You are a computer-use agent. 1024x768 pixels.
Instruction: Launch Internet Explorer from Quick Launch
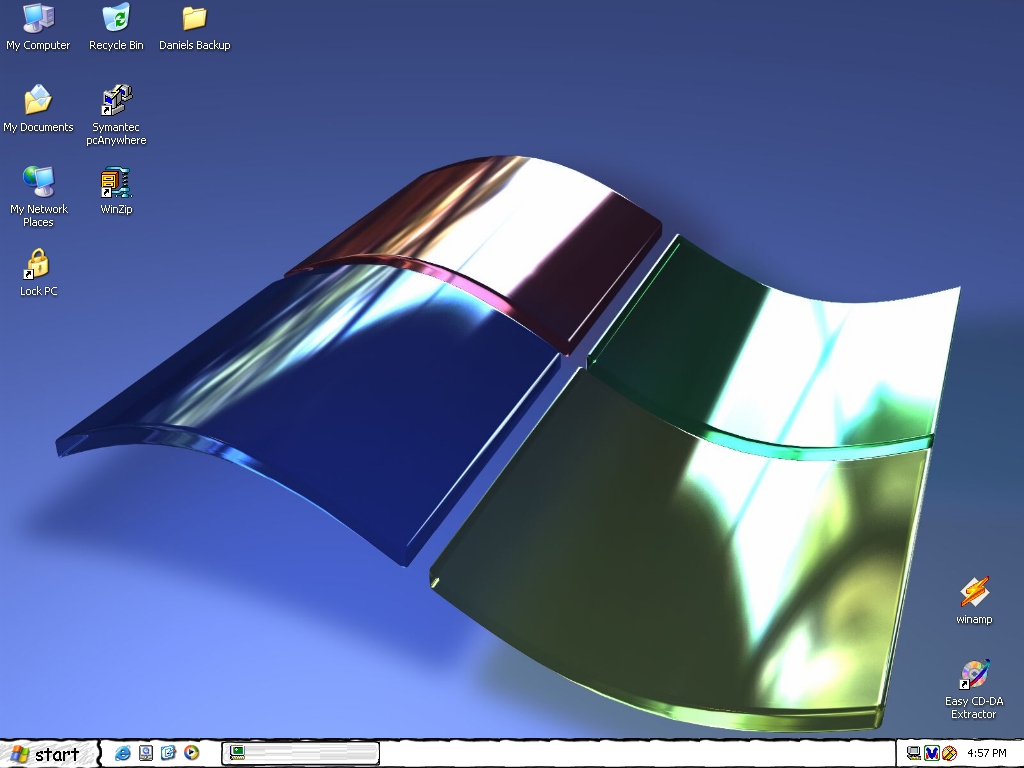click(x=123, y=753)
